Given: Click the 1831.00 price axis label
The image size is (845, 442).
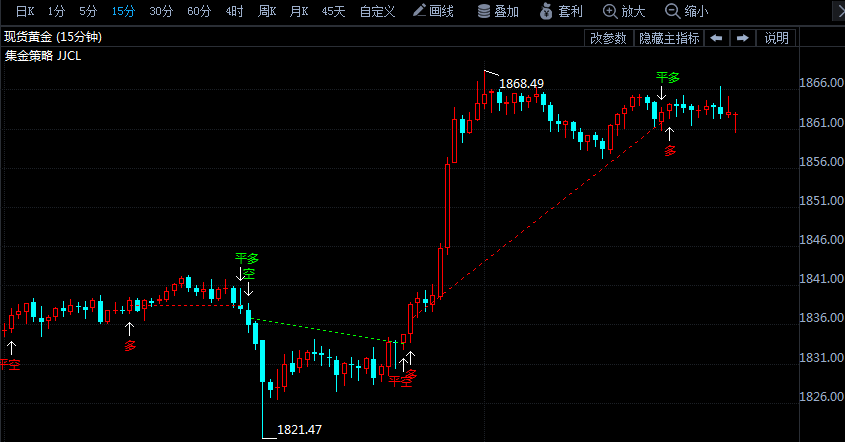Looking at the screenshot, I should [x=821, y=358].
